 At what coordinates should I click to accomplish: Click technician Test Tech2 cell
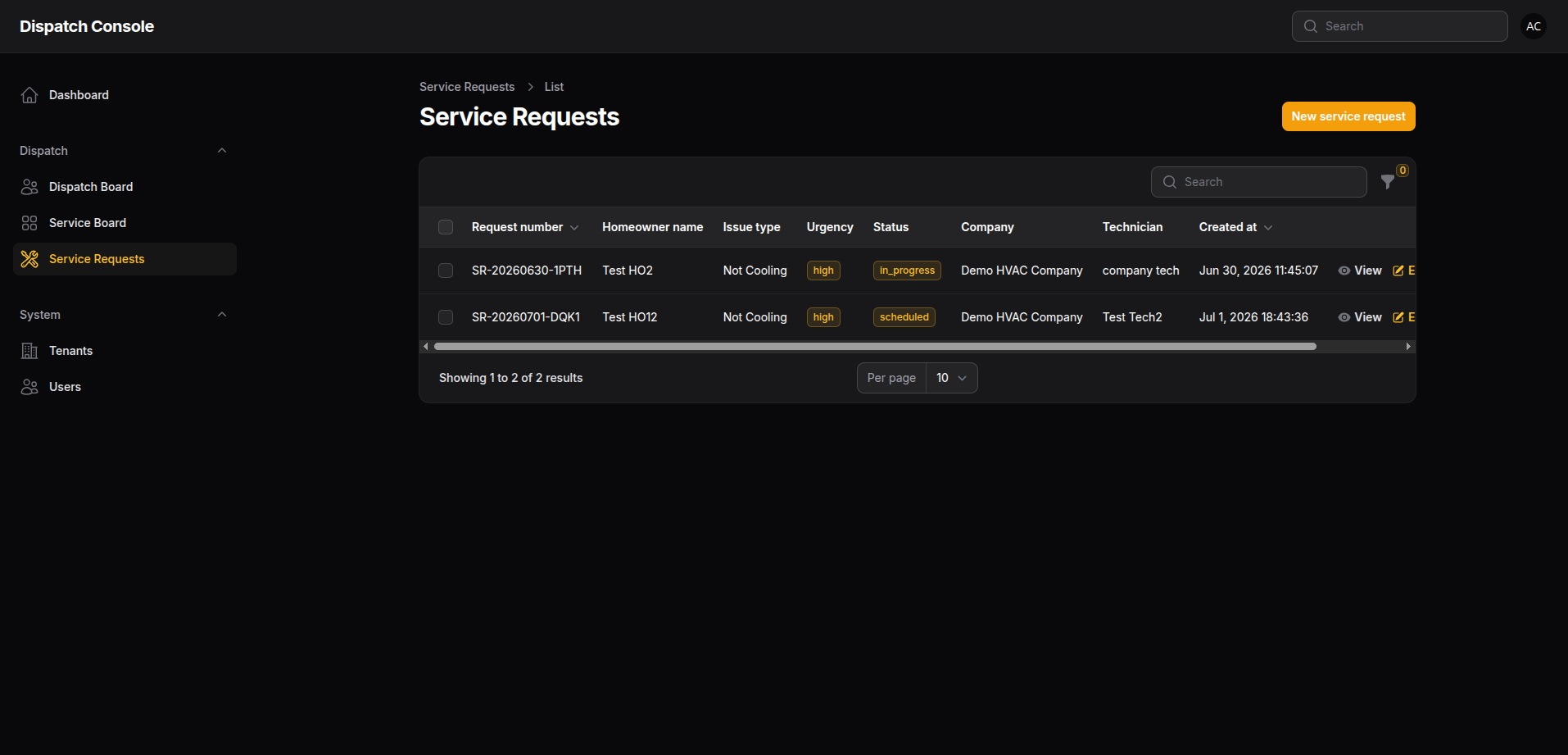coord(1132,317)
